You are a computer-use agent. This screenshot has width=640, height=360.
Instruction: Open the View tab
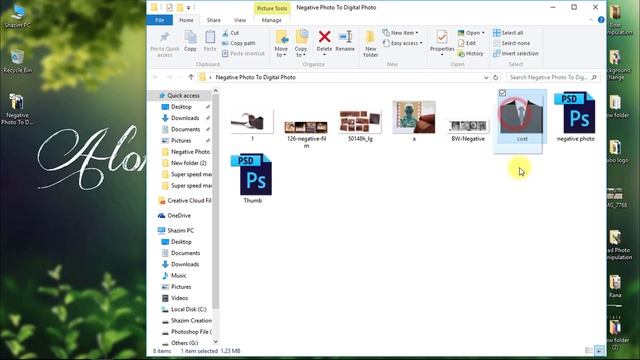pos(240,20)
